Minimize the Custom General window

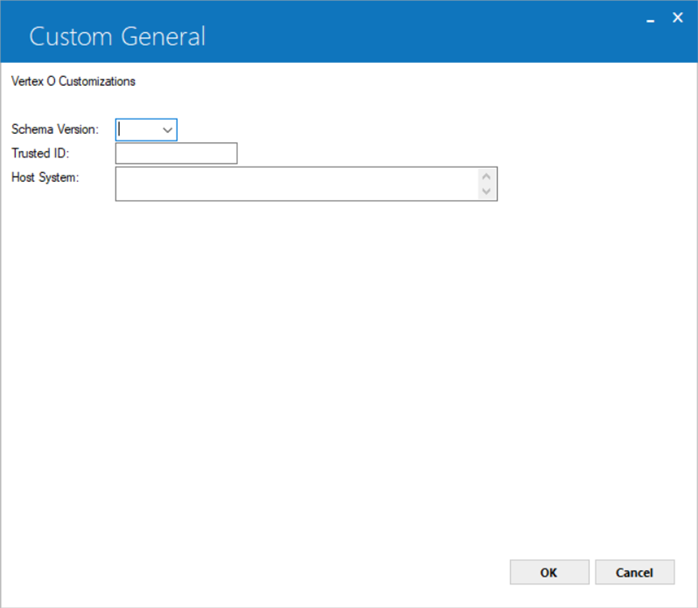coord(650,19)
